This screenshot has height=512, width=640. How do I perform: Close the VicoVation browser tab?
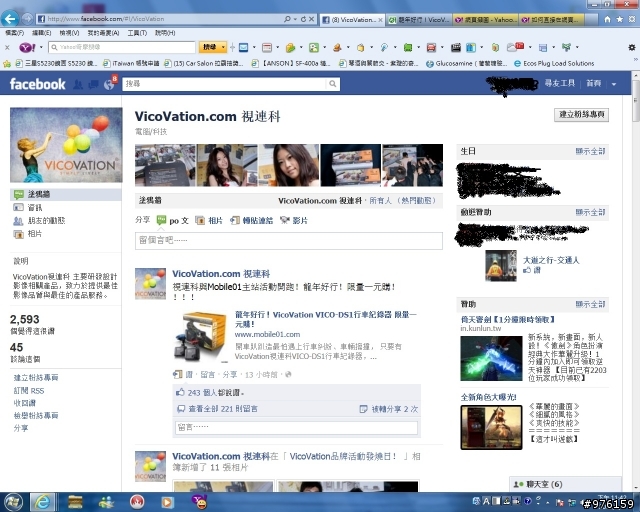pyautogui.click(x=380, y=20)
